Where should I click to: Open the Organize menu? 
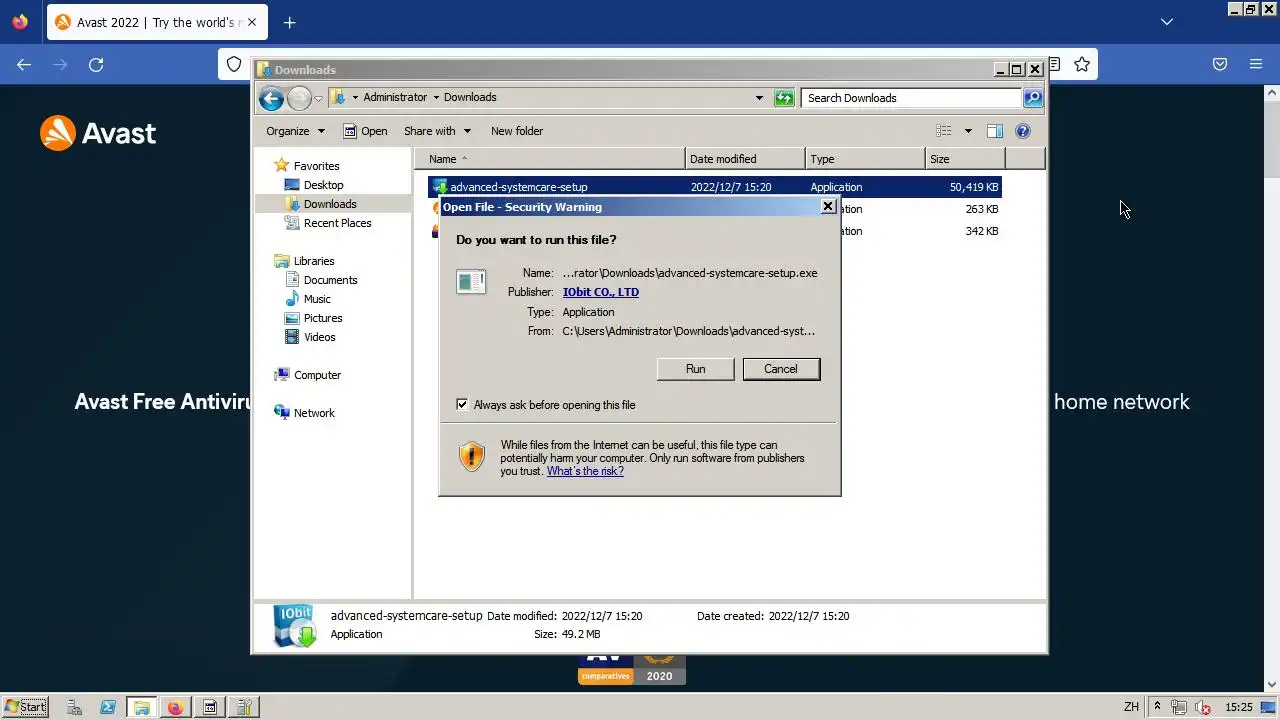pyautogui.click(x=295, y=131)
